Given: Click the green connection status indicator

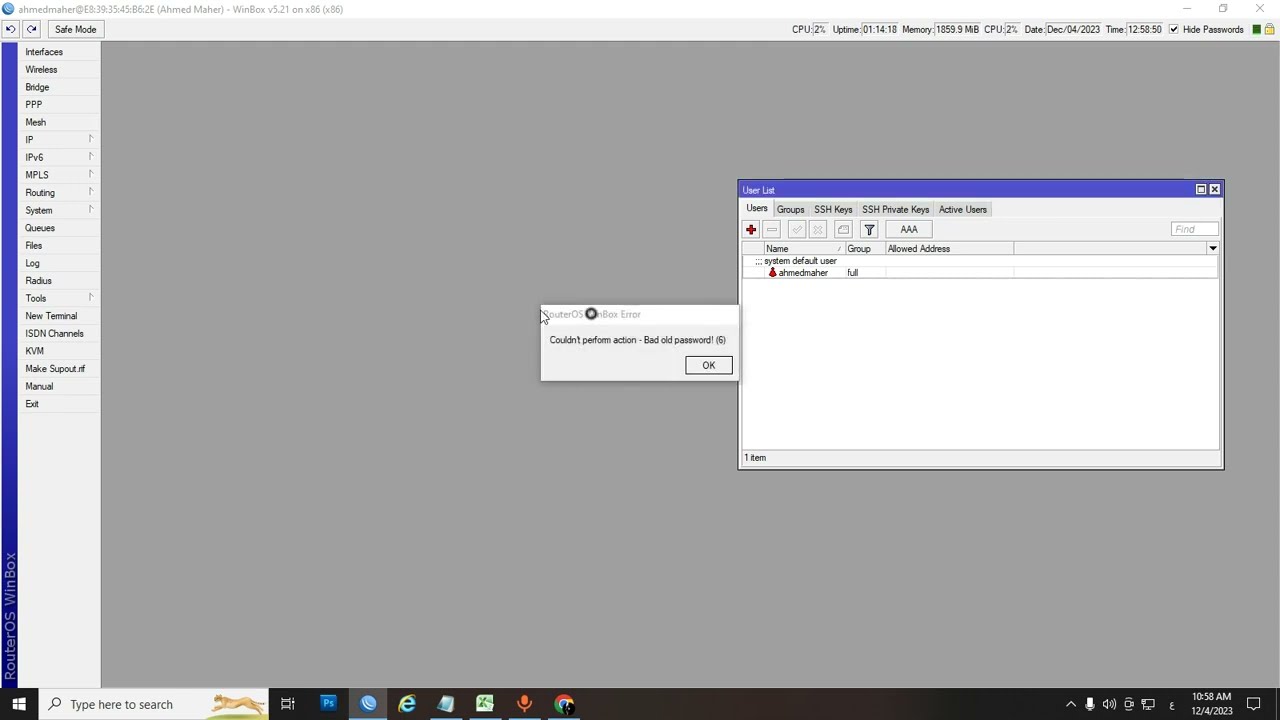Looking at the screenshot, I should coord(1257,29).
